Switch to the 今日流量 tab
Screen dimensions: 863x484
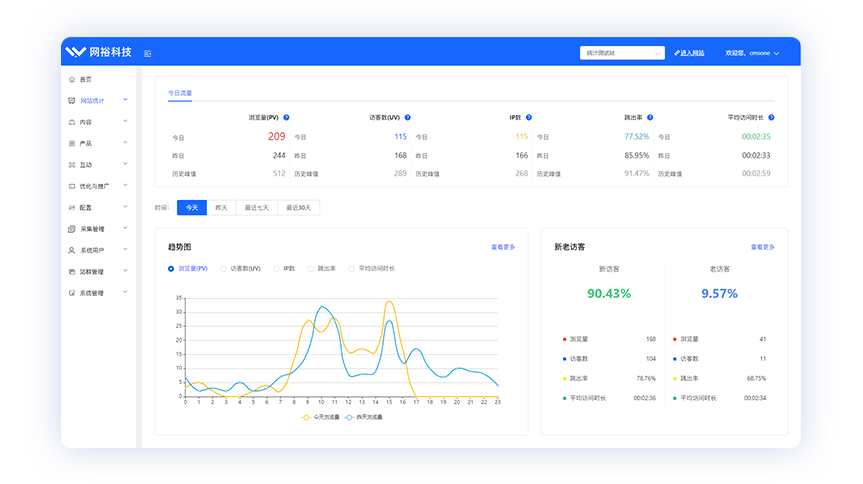[180, 93]
